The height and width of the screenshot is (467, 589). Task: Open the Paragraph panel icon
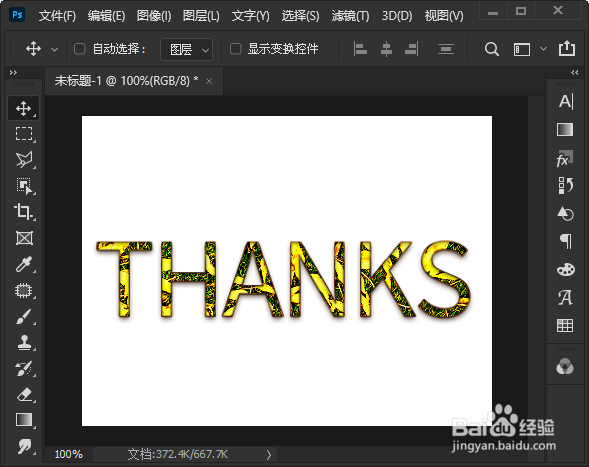(x=565, y=241)
